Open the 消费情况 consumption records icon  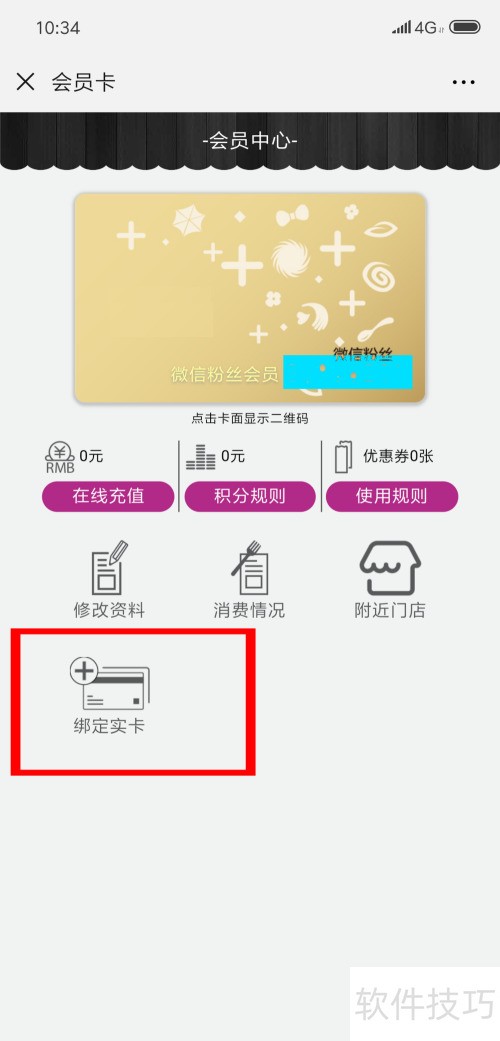(250, 568)
